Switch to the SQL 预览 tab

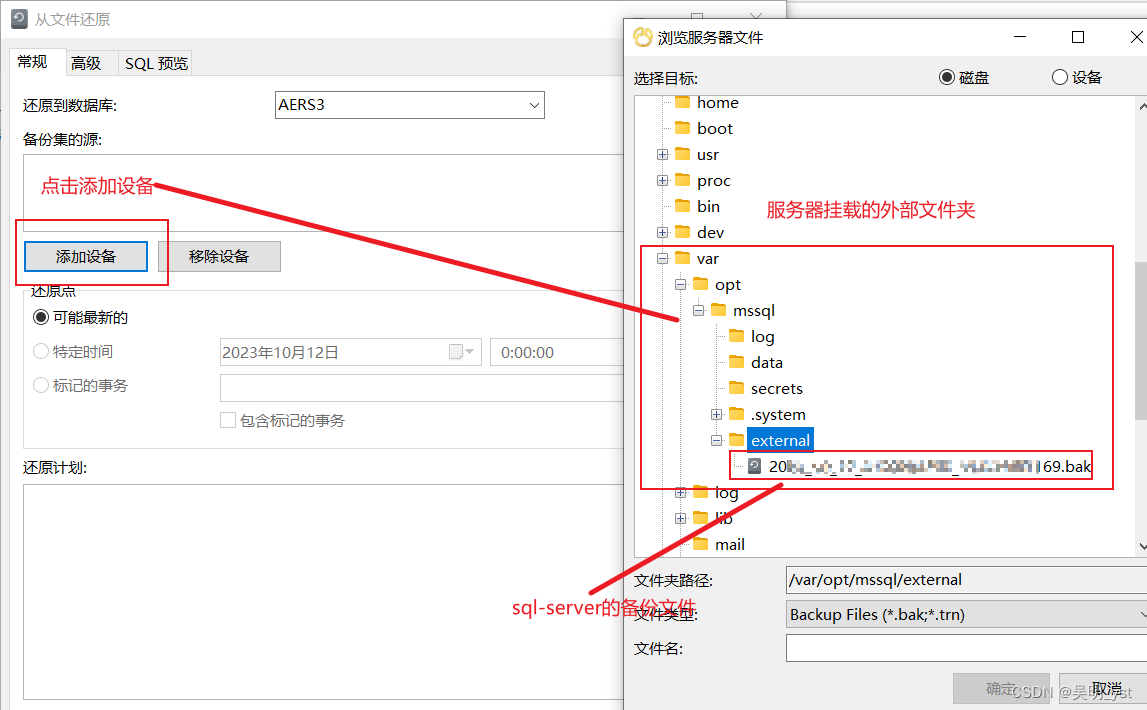click(x=157, y=64)
